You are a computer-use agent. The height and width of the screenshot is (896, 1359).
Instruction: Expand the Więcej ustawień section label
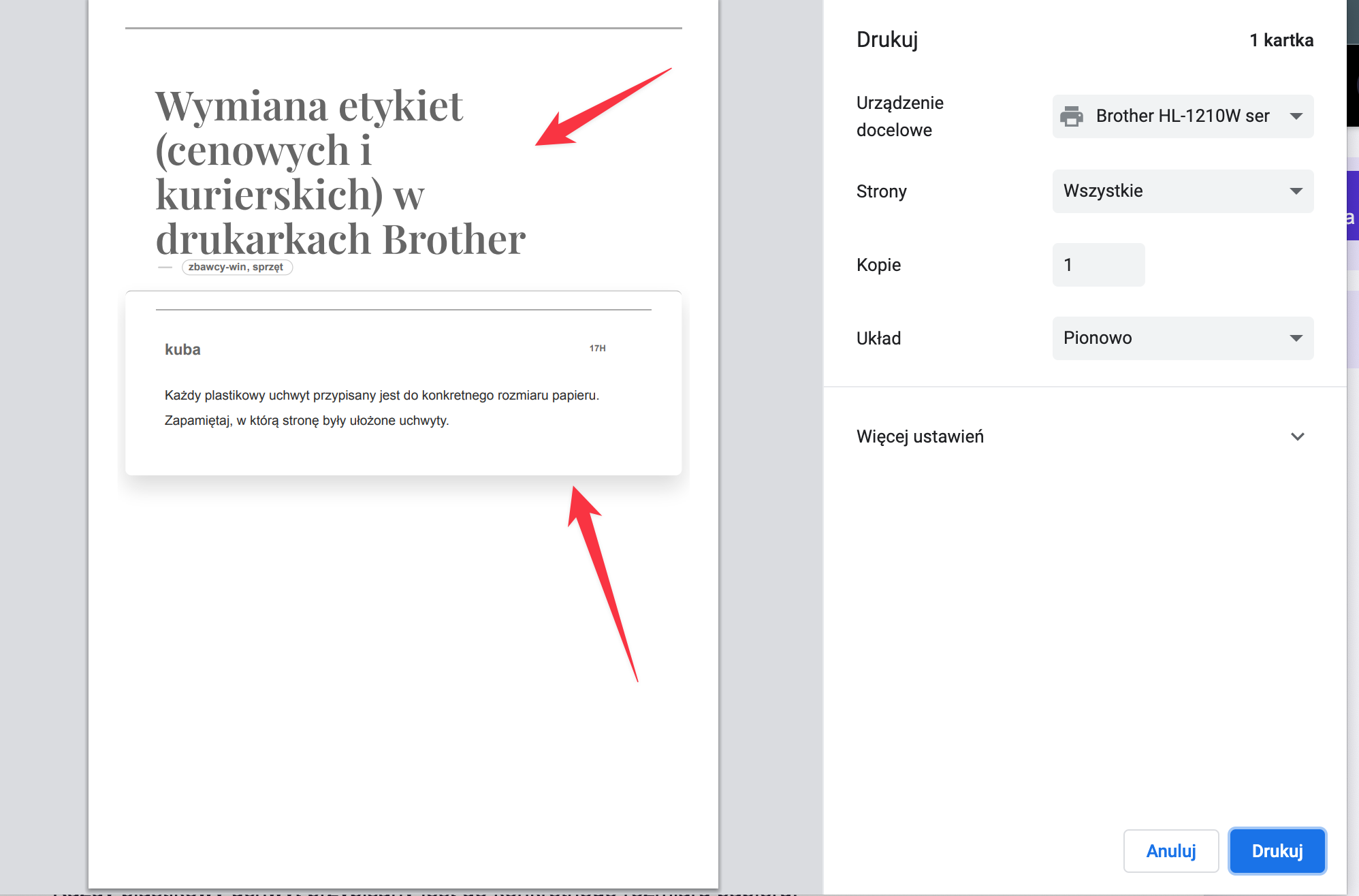(920, 436)
